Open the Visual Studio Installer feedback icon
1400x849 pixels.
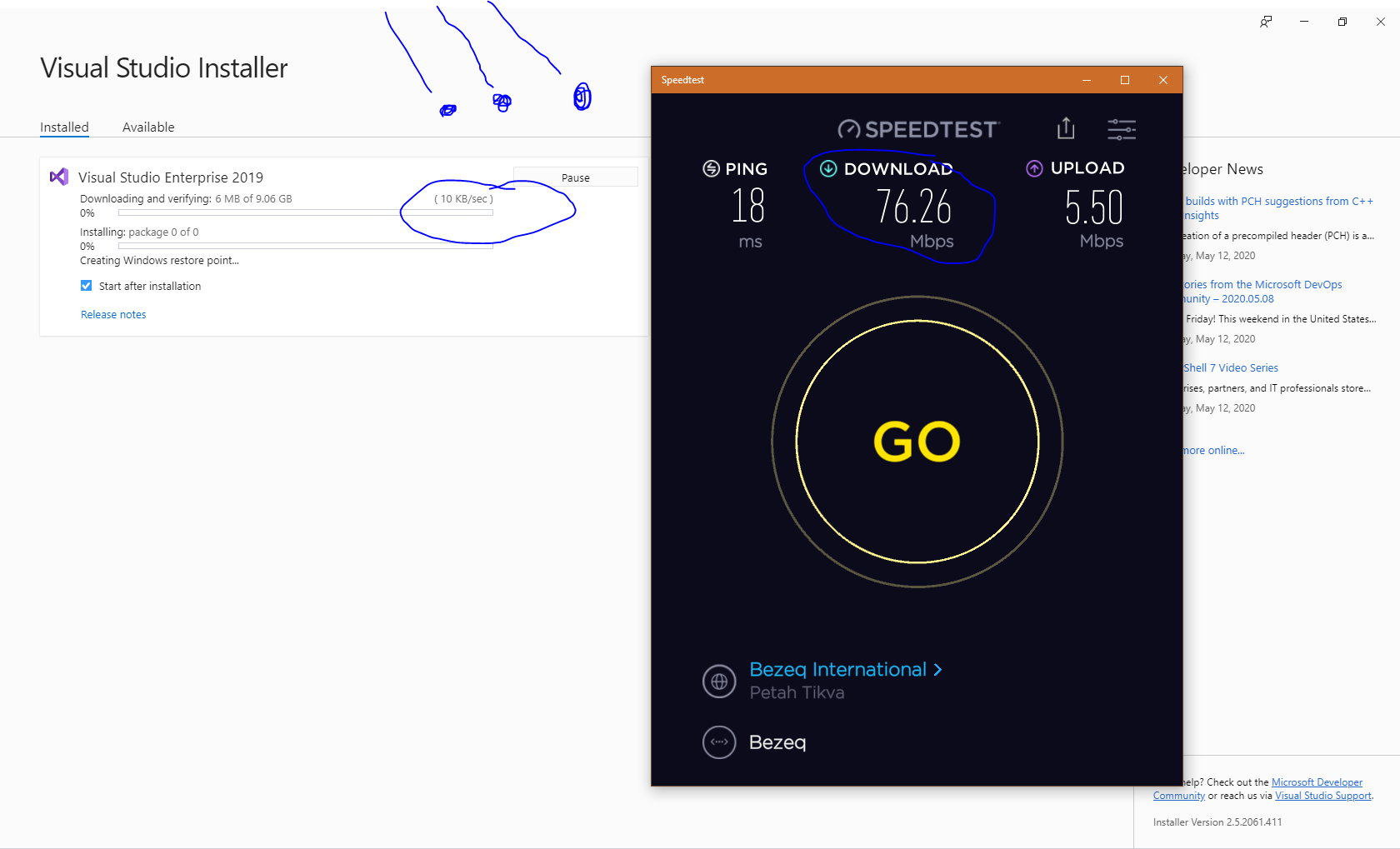[x=1266, y=22]
